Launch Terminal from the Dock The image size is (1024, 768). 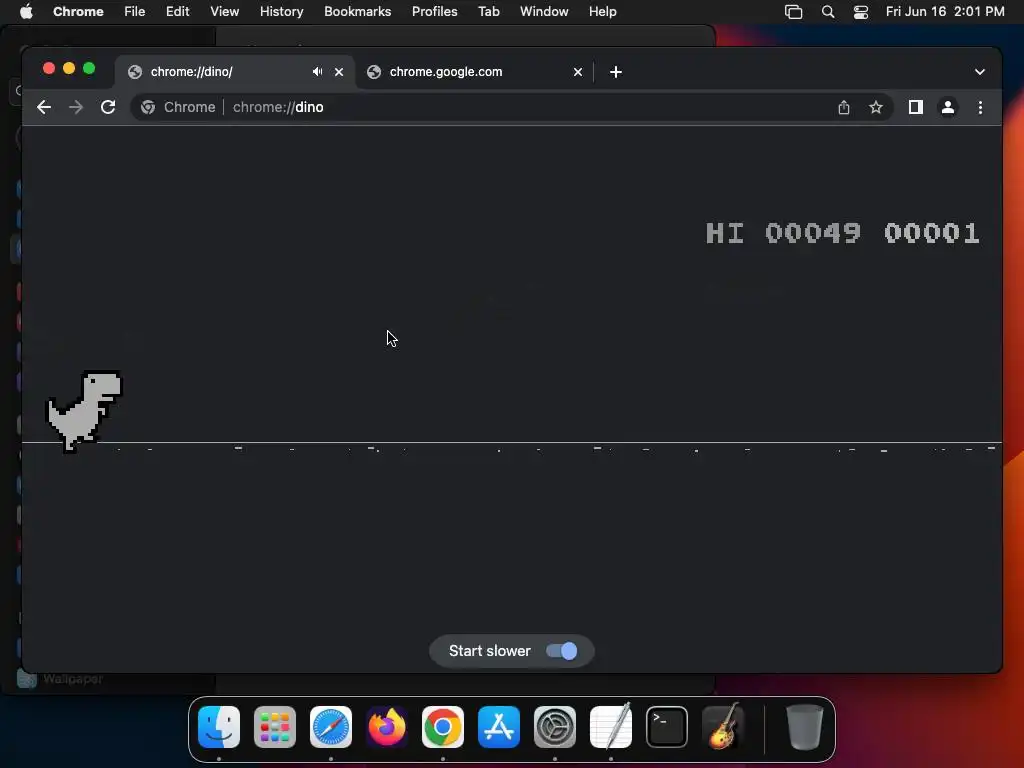[667, 727]
